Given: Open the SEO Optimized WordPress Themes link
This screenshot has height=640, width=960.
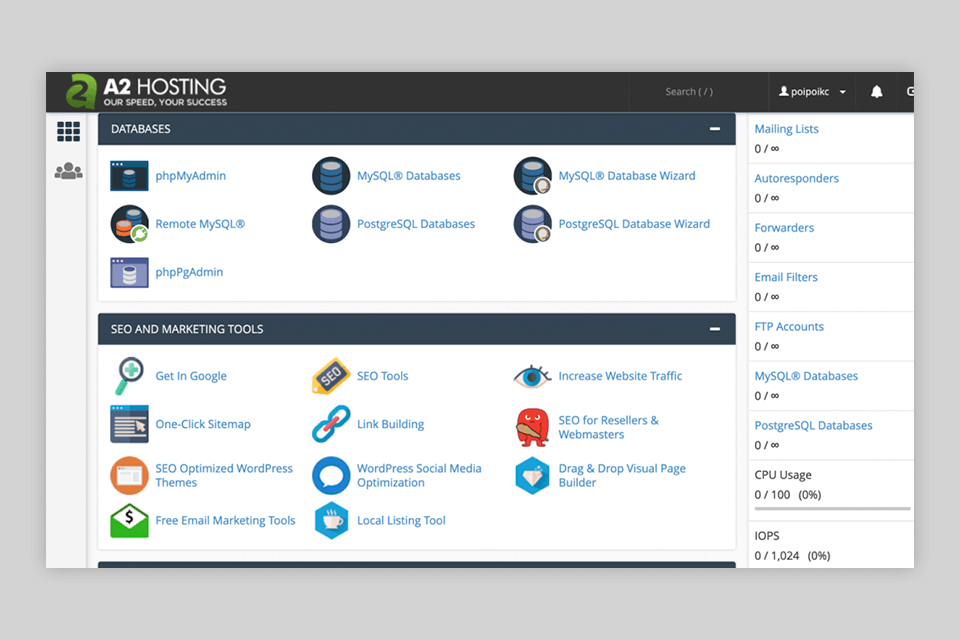Looking at the screenshot, I should (224, 475).
